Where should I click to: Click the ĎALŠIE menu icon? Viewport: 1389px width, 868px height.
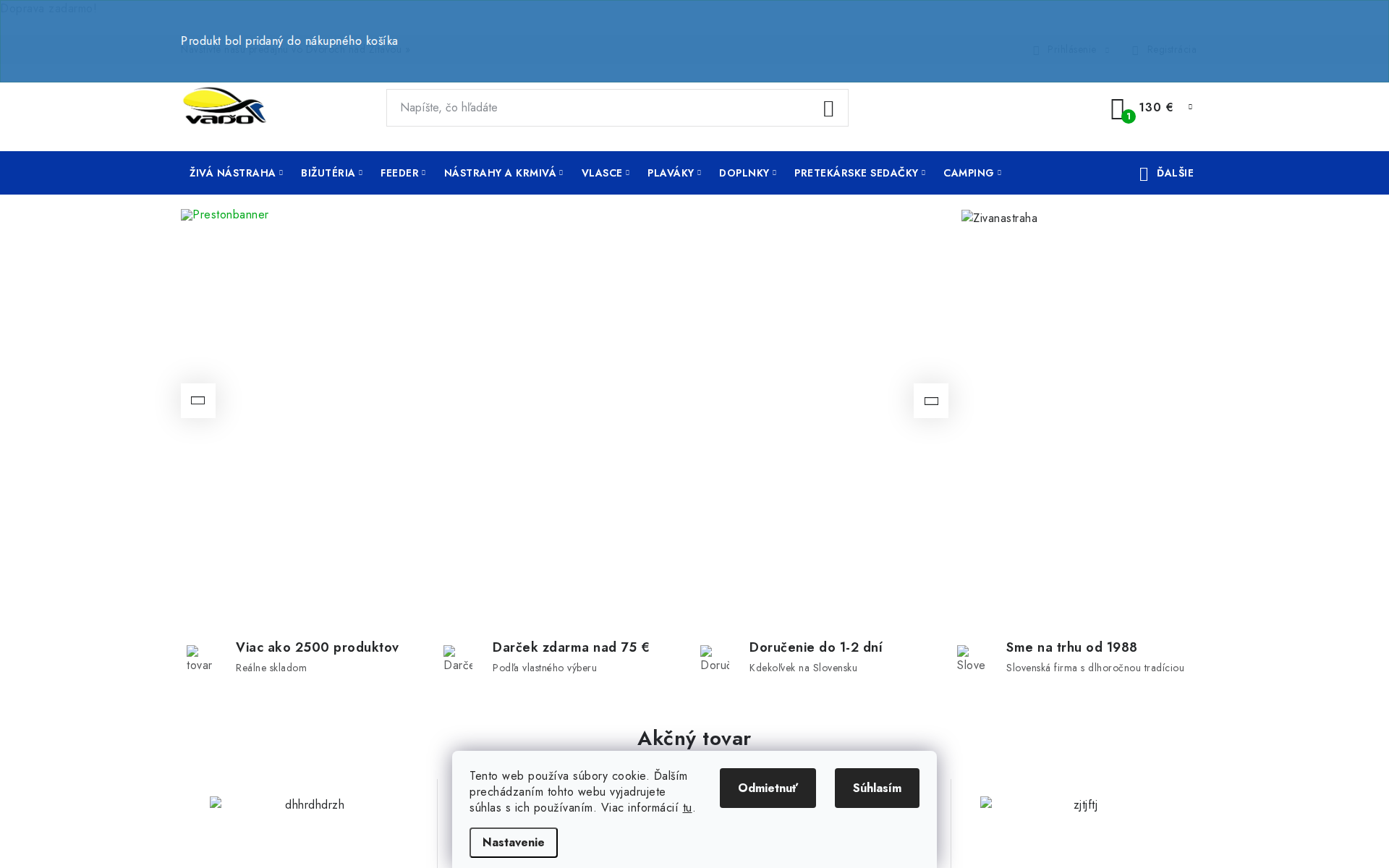(x=1144, y=174)
